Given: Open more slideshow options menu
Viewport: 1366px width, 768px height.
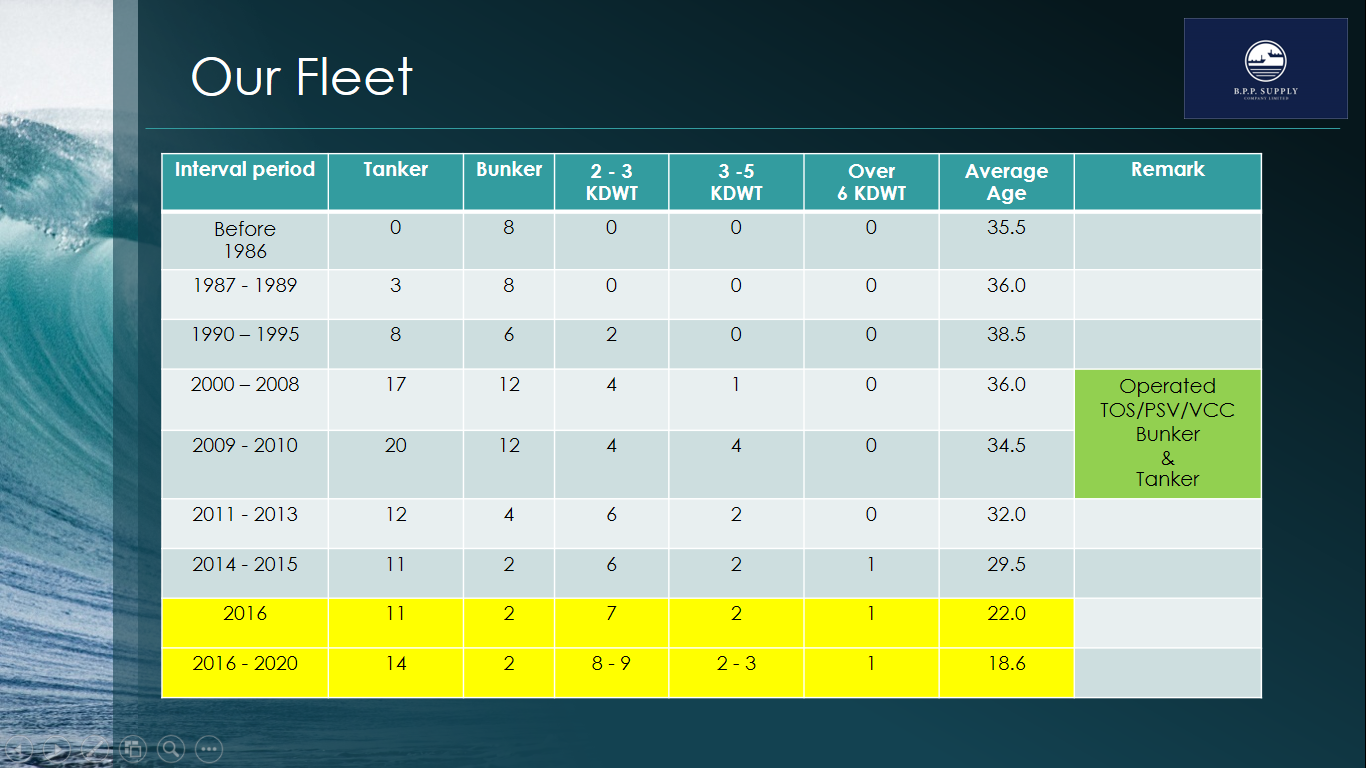Looking at the screenshot, I should [209, 748].
